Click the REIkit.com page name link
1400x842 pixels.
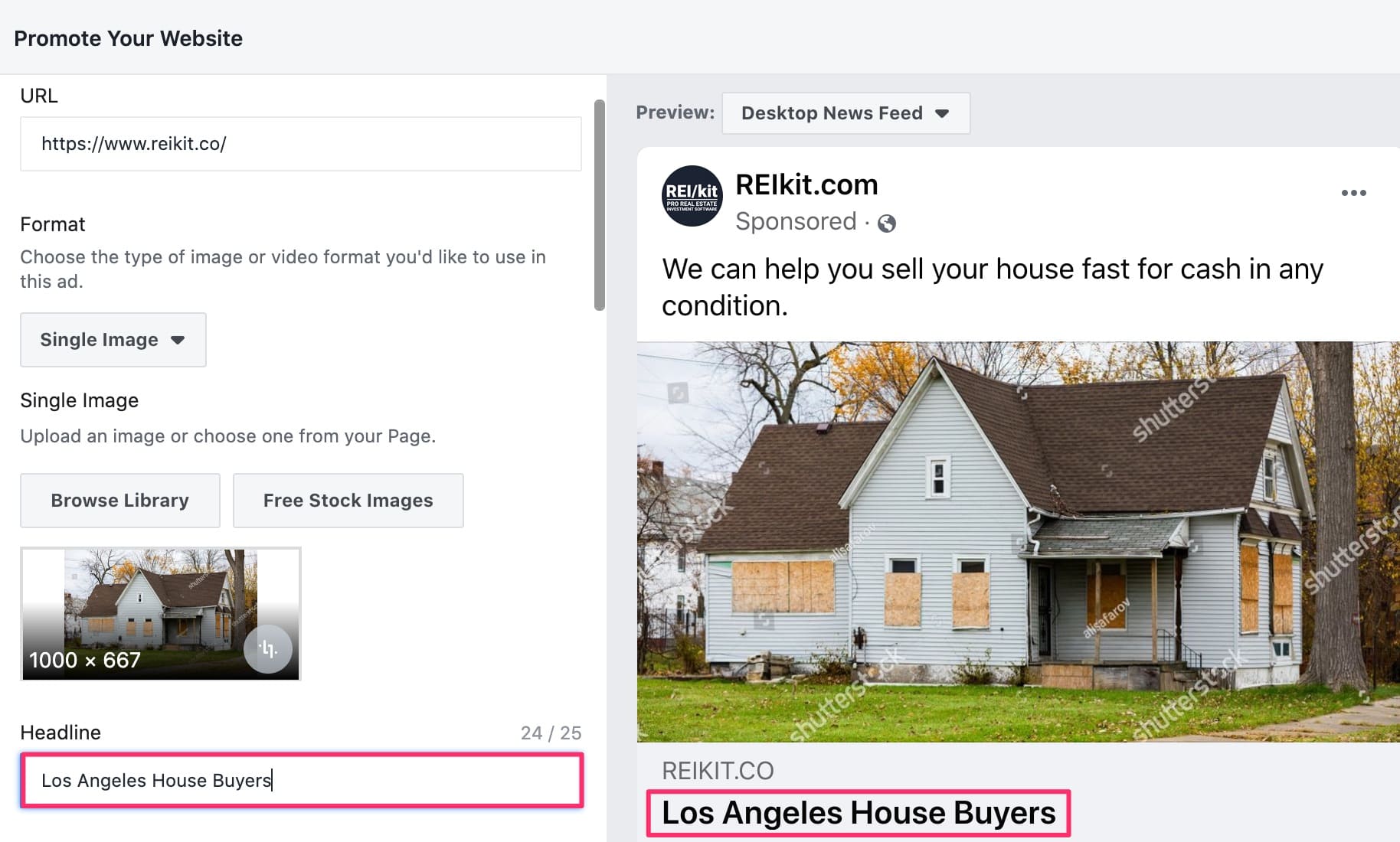click(x=806, y=184)
